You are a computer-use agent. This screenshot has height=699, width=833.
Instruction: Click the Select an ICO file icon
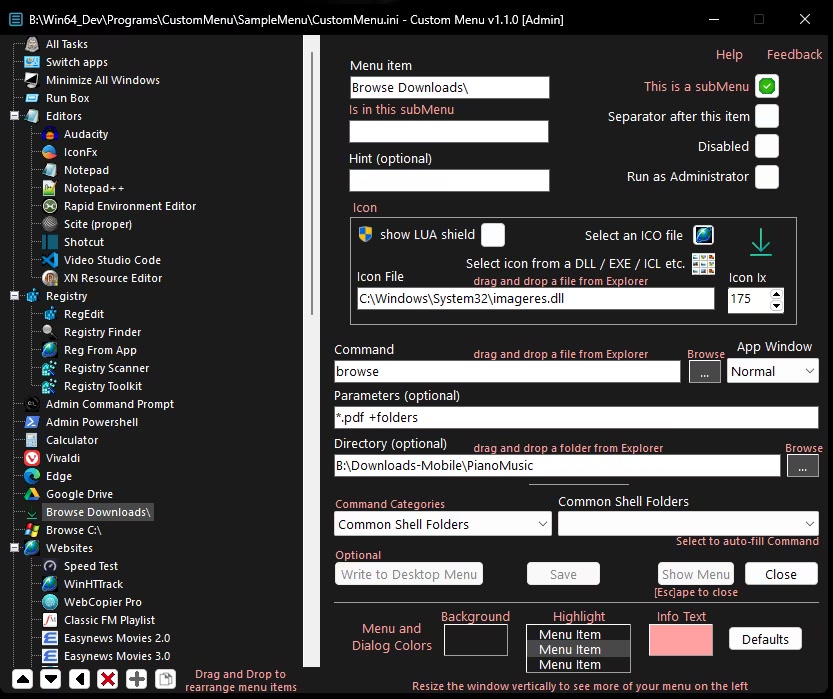[704, 235]
